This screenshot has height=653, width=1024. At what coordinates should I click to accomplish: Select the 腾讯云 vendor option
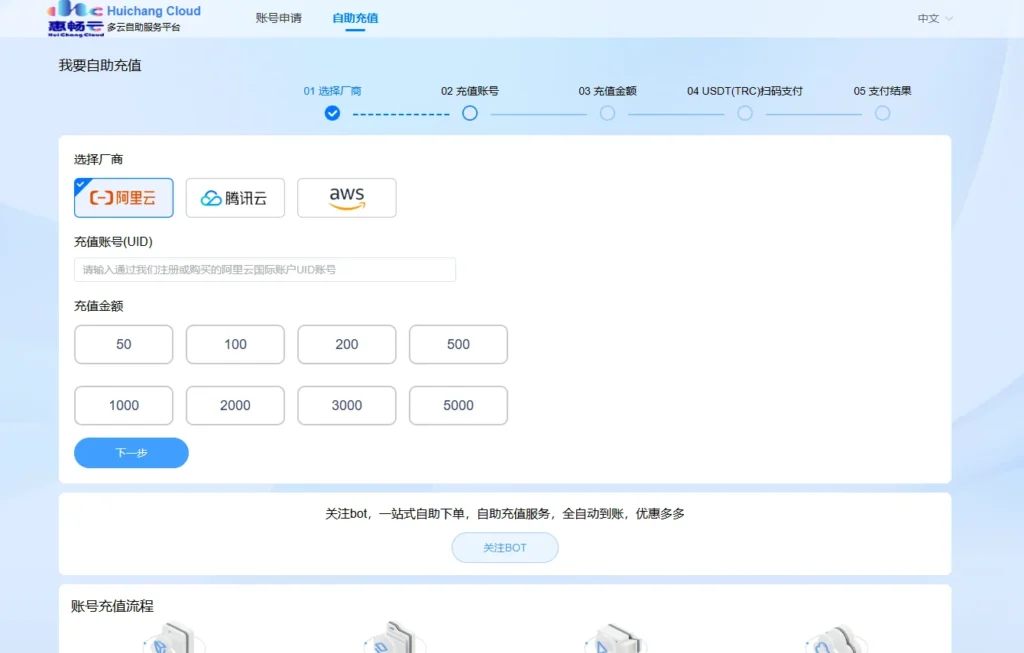pyautogui.click(x=235, y=198)
